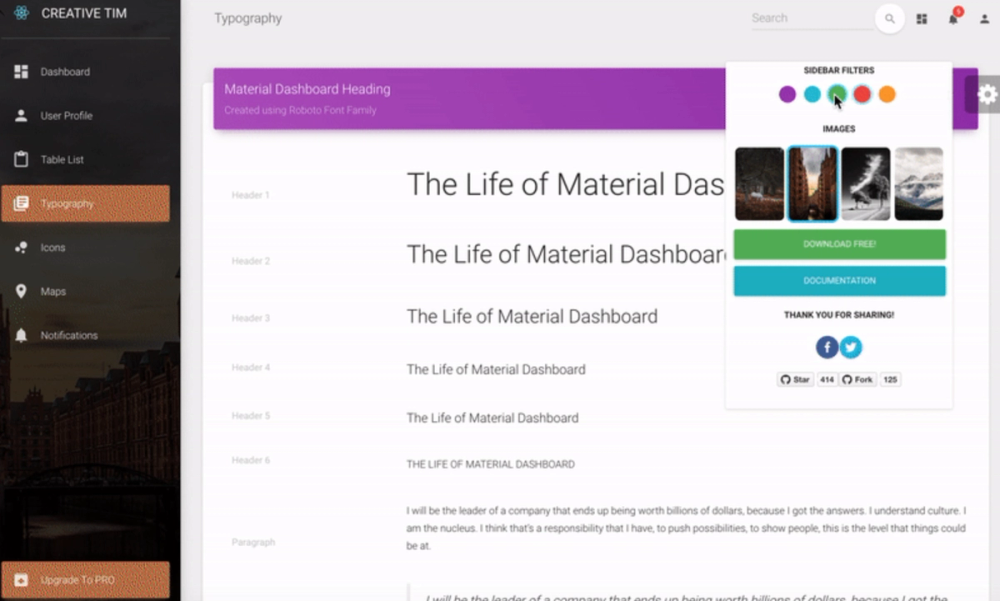The image size is (1000, 601).
Task: Click the Upgrade To PRO icon
Action: (x=21, y=580)
